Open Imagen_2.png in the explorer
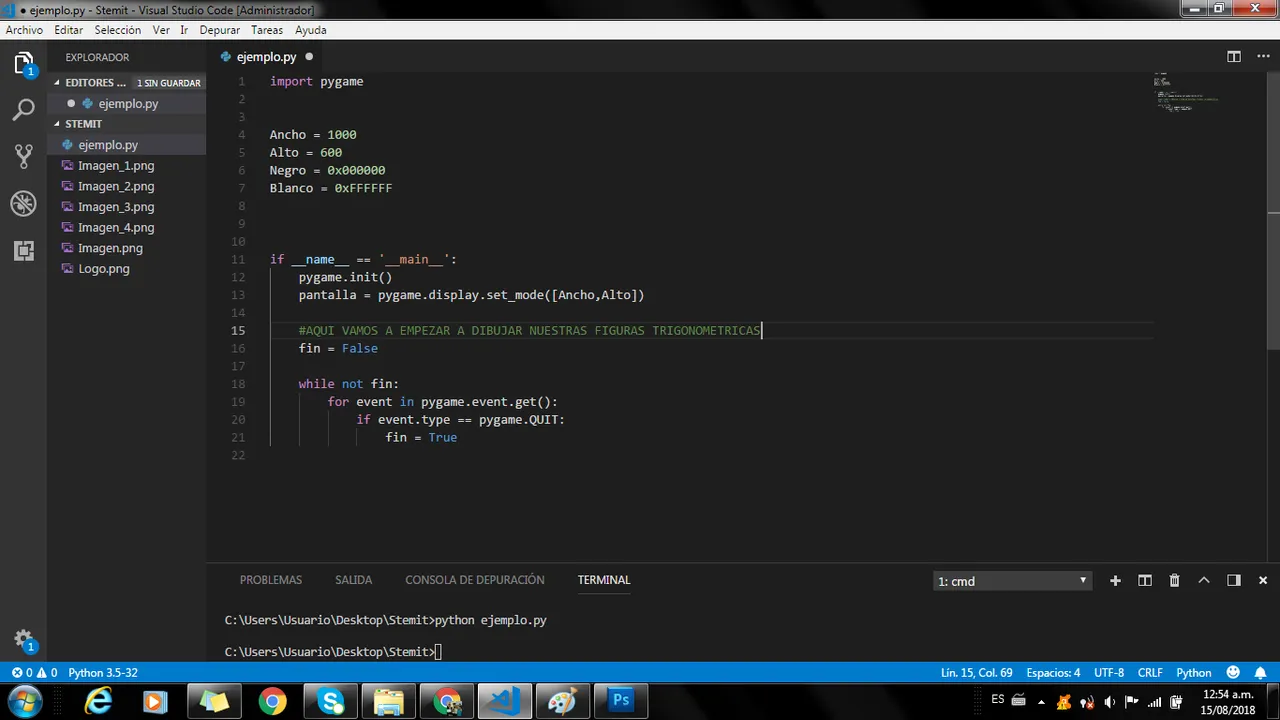This screenshot has width=1280, height=720. [127, 186]
